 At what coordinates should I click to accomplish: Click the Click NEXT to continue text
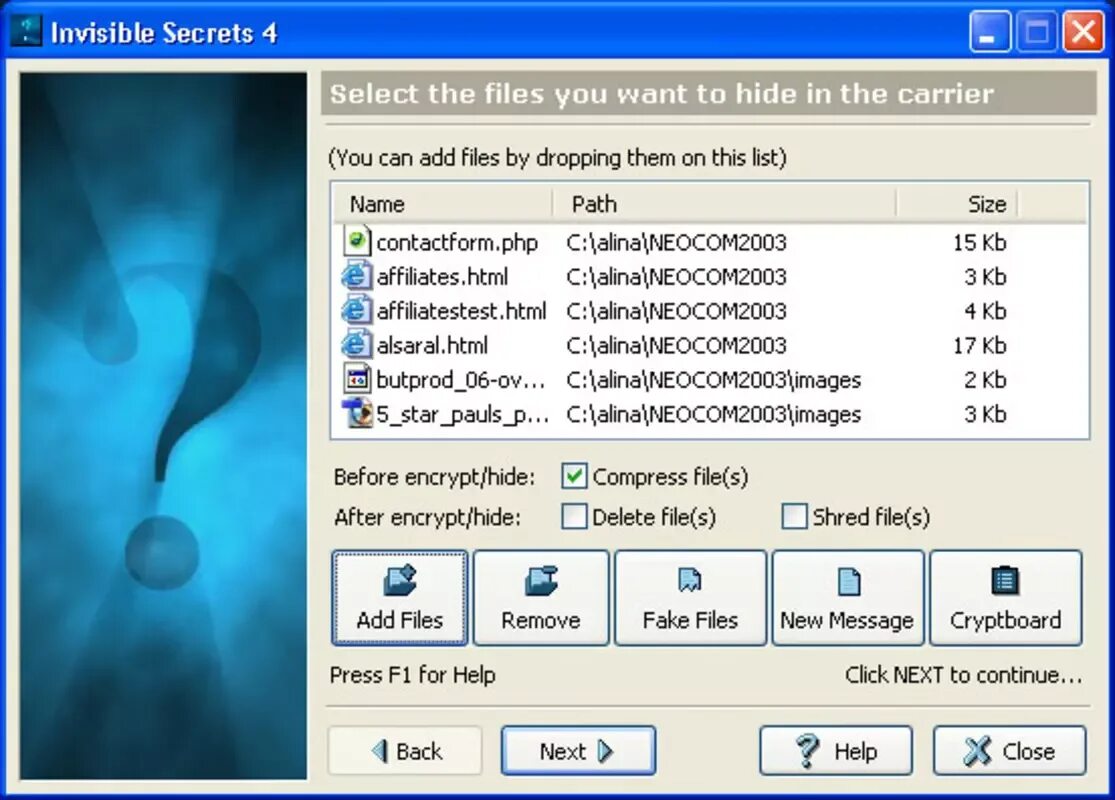click(x=964, y=674)
